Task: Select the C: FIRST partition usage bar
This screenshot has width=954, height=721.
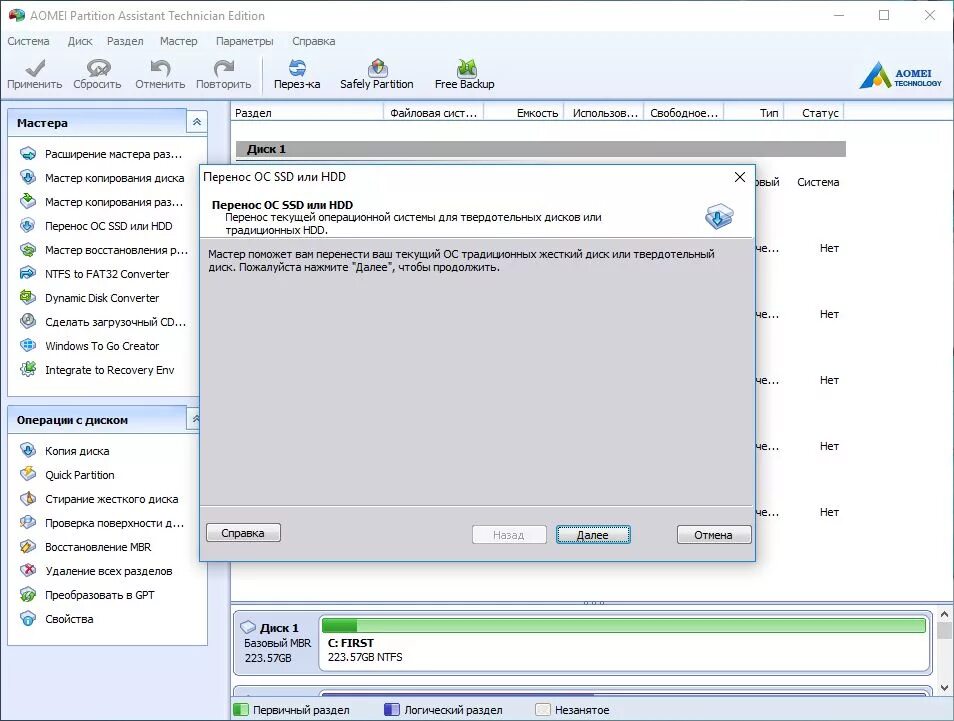Action: tap(624, 625)
